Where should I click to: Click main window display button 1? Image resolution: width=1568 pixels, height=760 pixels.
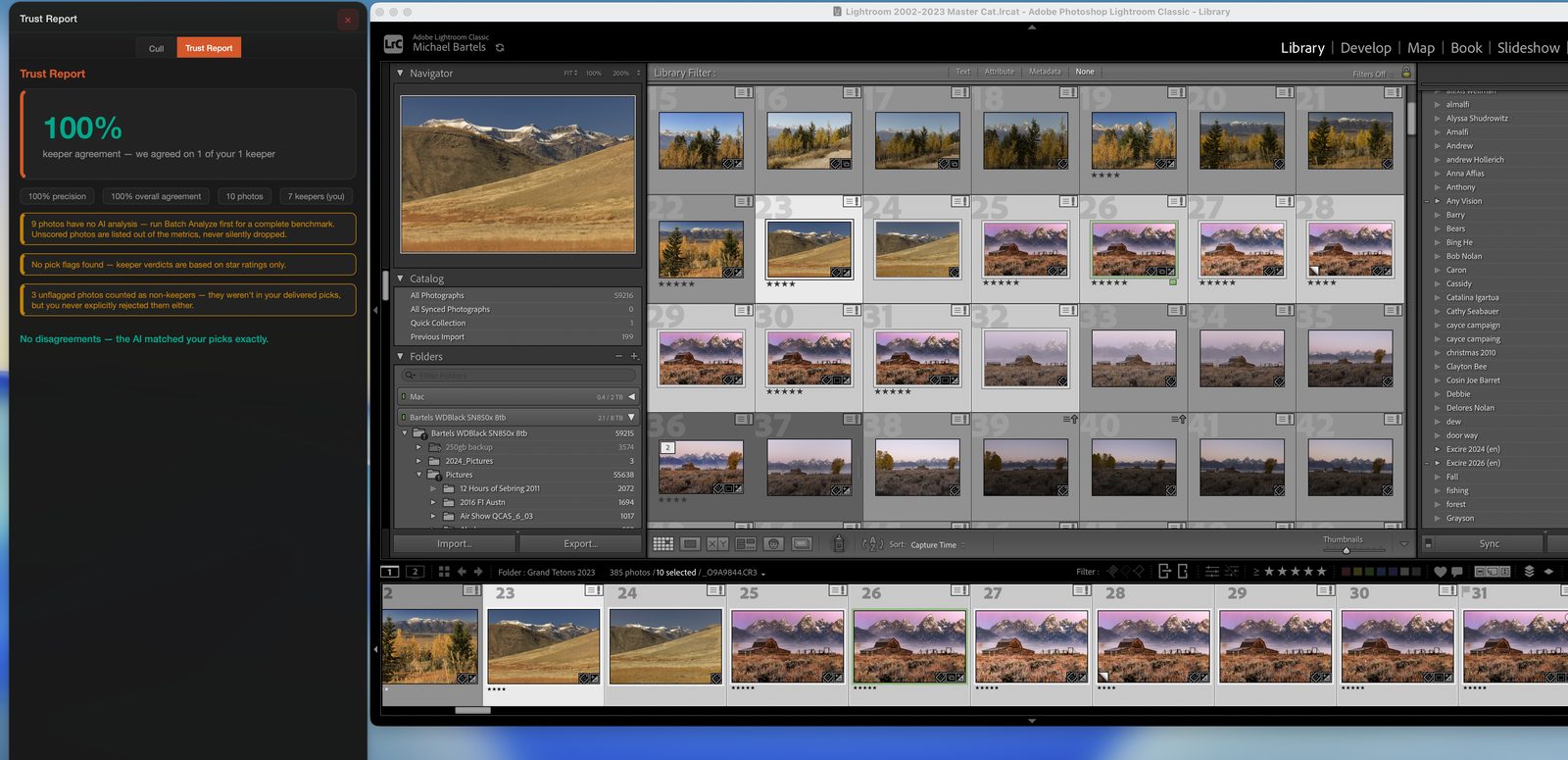(x=390, y=572)
